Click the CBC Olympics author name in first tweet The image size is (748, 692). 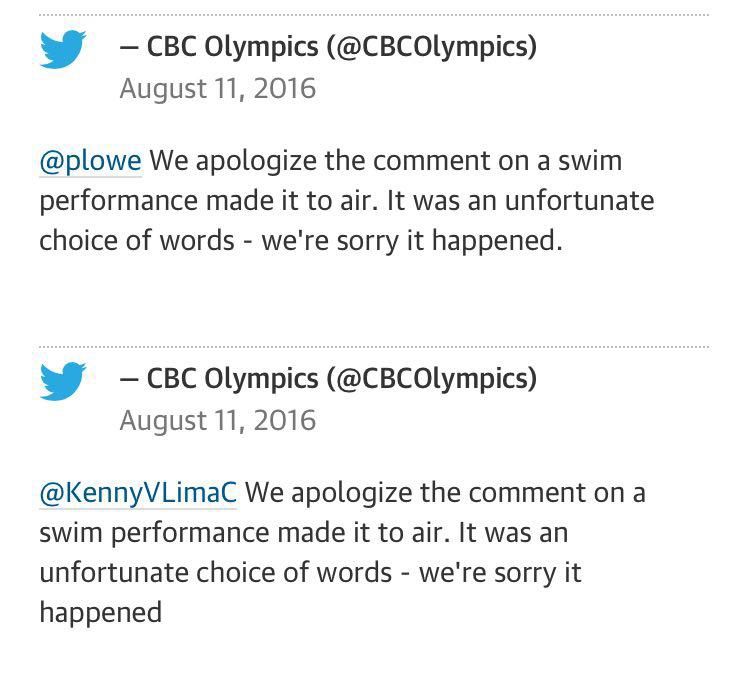coord(230,46)
